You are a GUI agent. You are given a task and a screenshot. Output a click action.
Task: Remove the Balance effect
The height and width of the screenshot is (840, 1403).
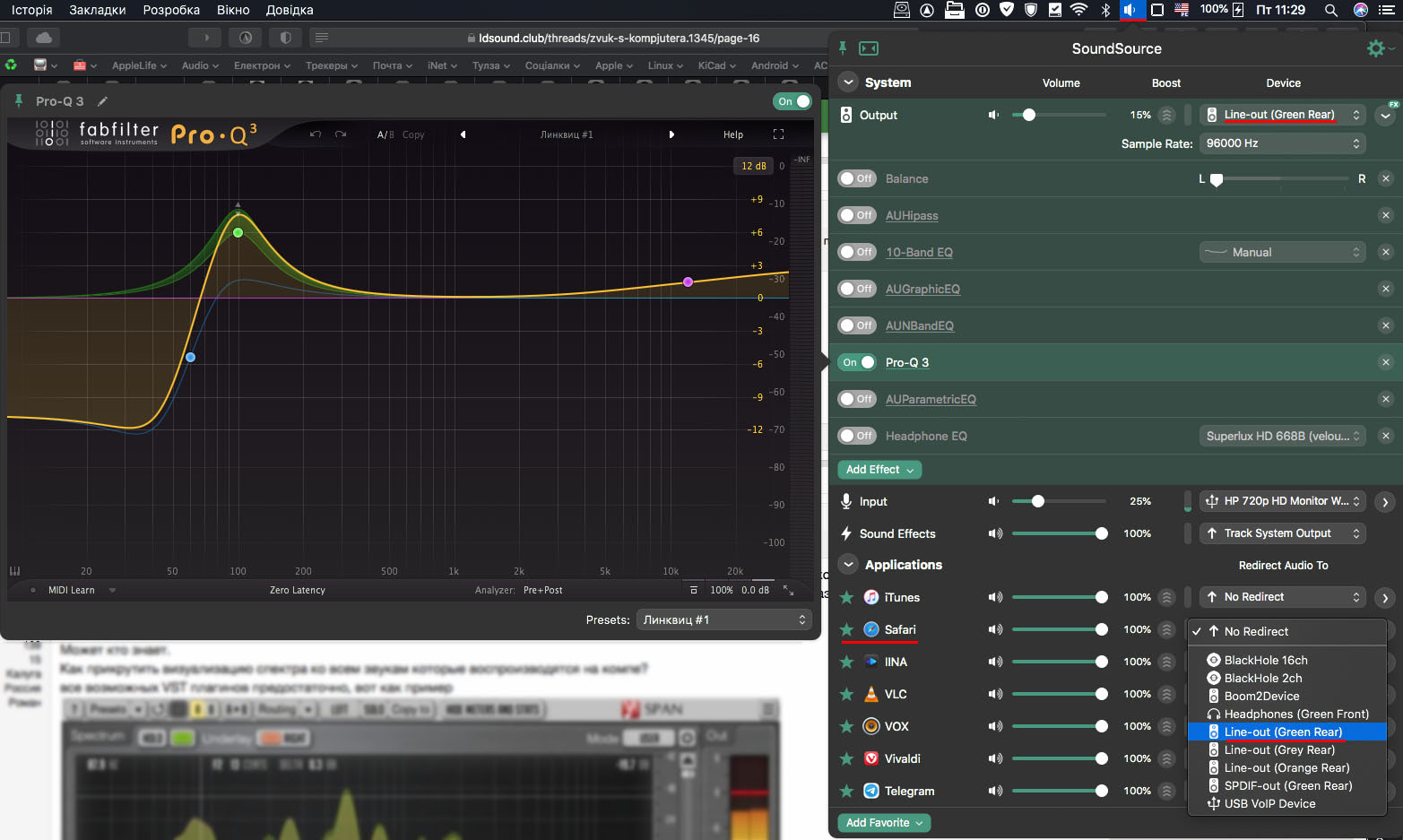point(1386,178)
